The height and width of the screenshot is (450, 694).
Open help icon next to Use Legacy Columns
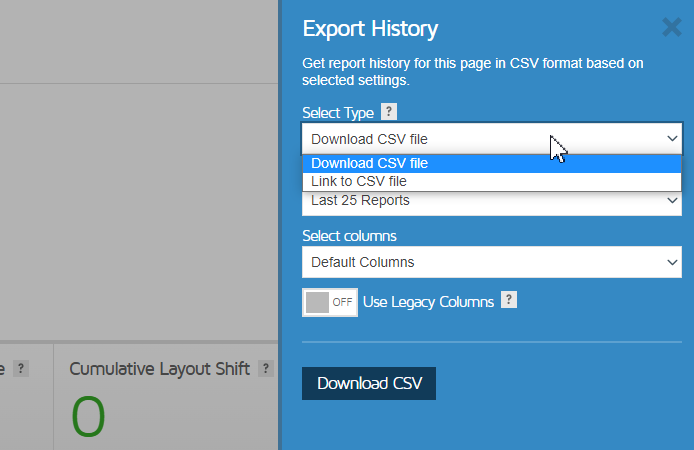[509, 300]
